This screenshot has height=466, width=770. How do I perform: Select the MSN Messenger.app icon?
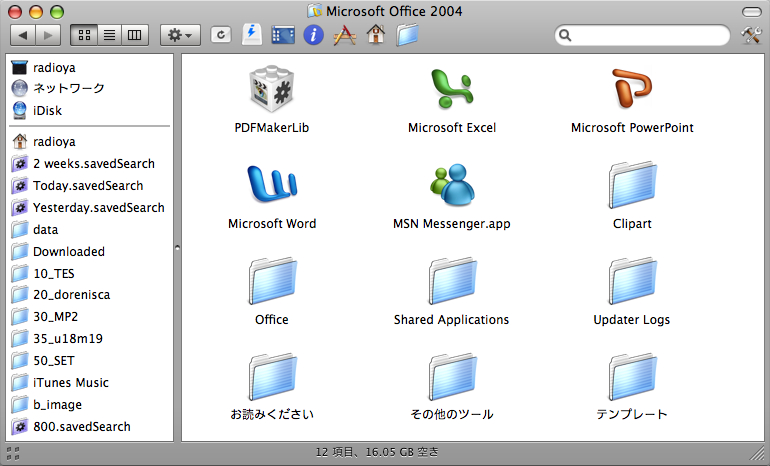452,185
